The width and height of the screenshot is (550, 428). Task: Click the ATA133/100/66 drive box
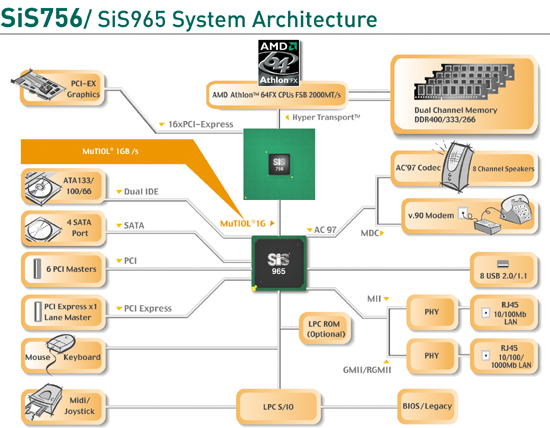(x=63, y=186)
